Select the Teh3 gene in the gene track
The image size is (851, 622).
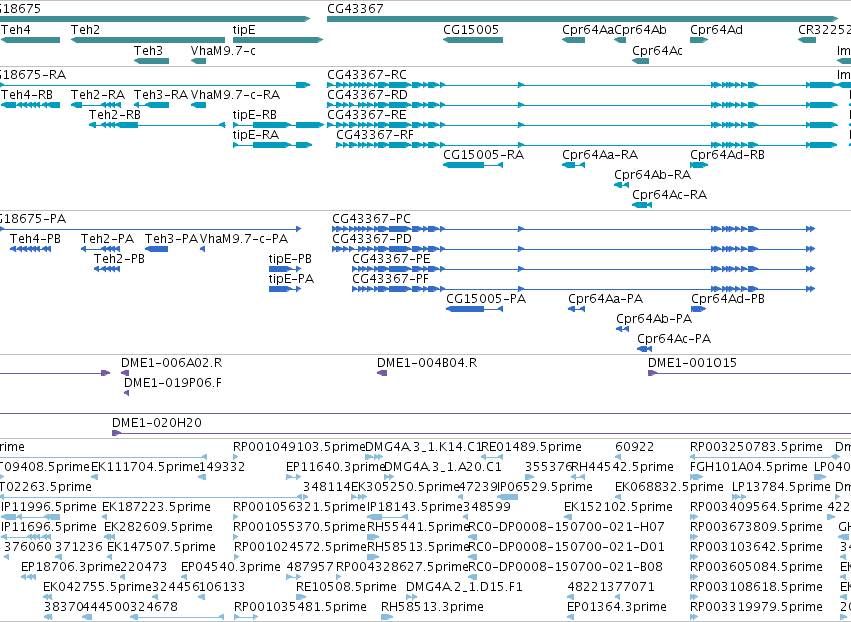[151, 61]
